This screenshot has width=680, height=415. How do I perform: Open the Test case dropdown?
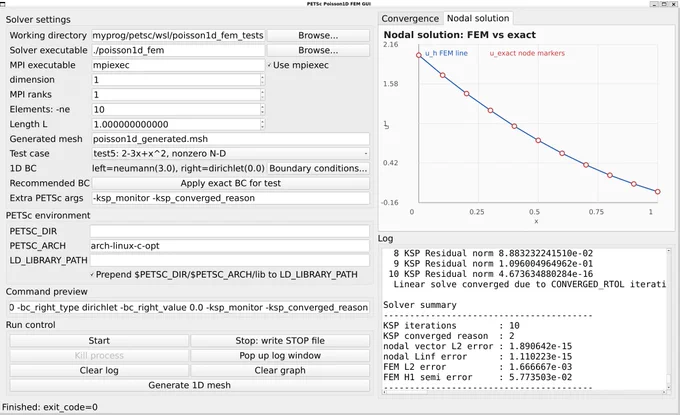[x=230, y=154]
